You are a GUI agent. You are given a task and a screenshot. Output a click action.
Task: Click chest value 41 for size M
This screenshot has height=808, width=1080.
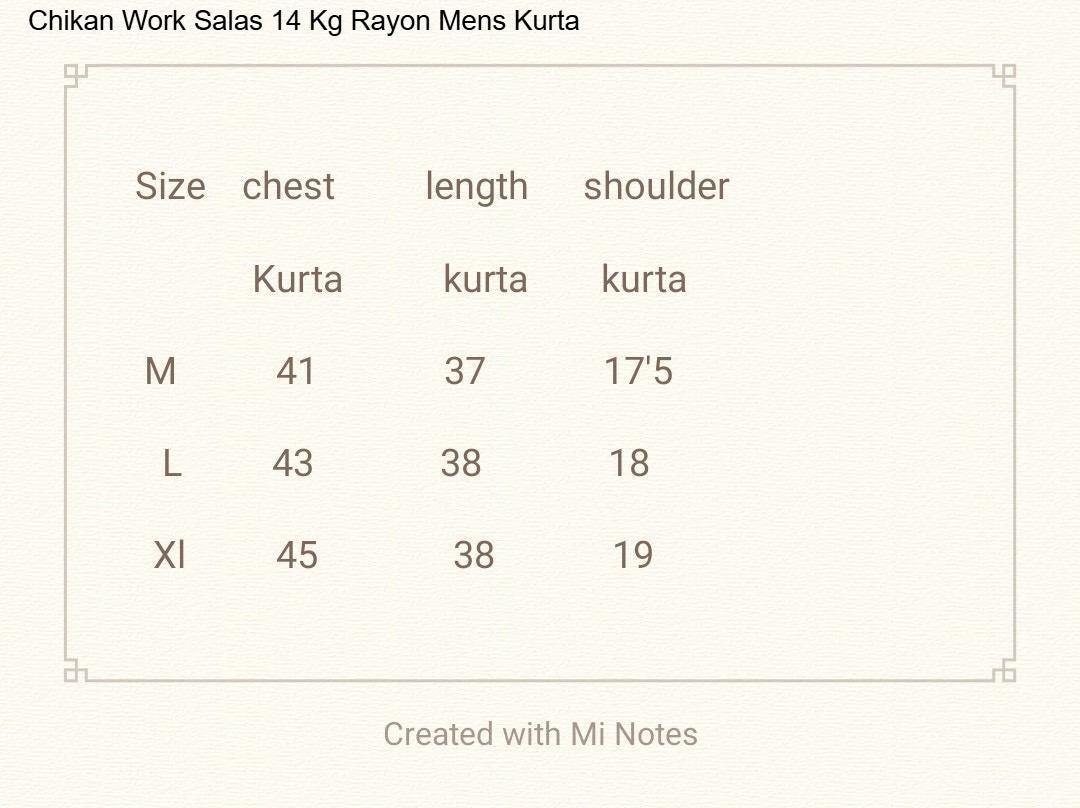click(296, 372)
